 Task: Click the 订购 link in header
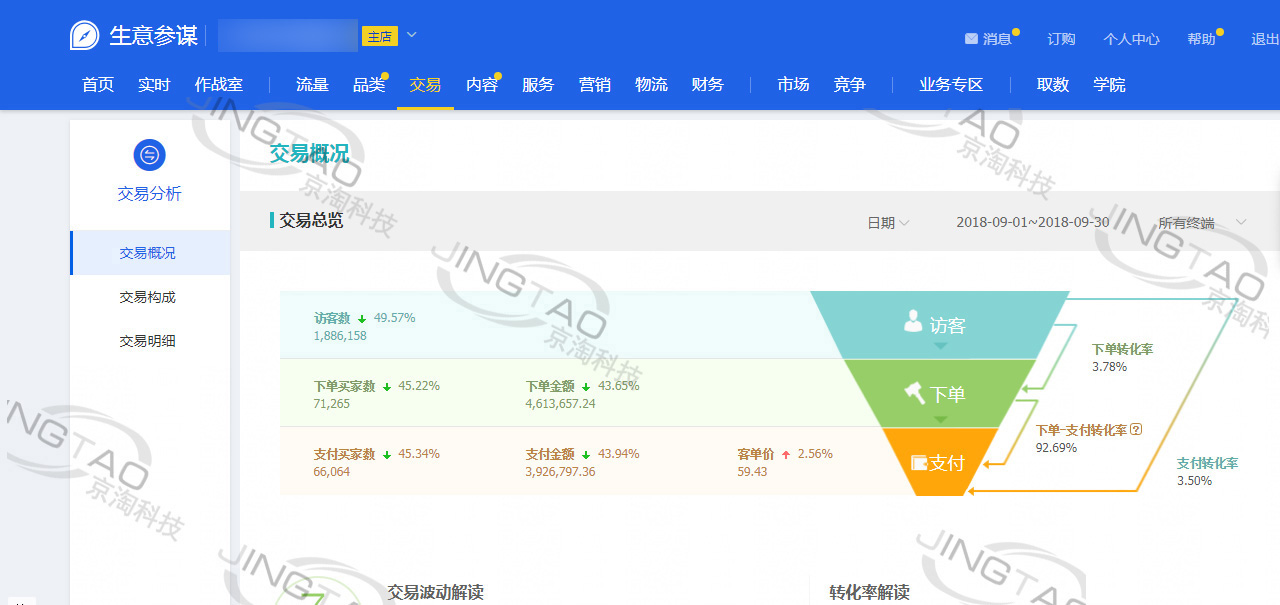click(x=1061, y=39)
